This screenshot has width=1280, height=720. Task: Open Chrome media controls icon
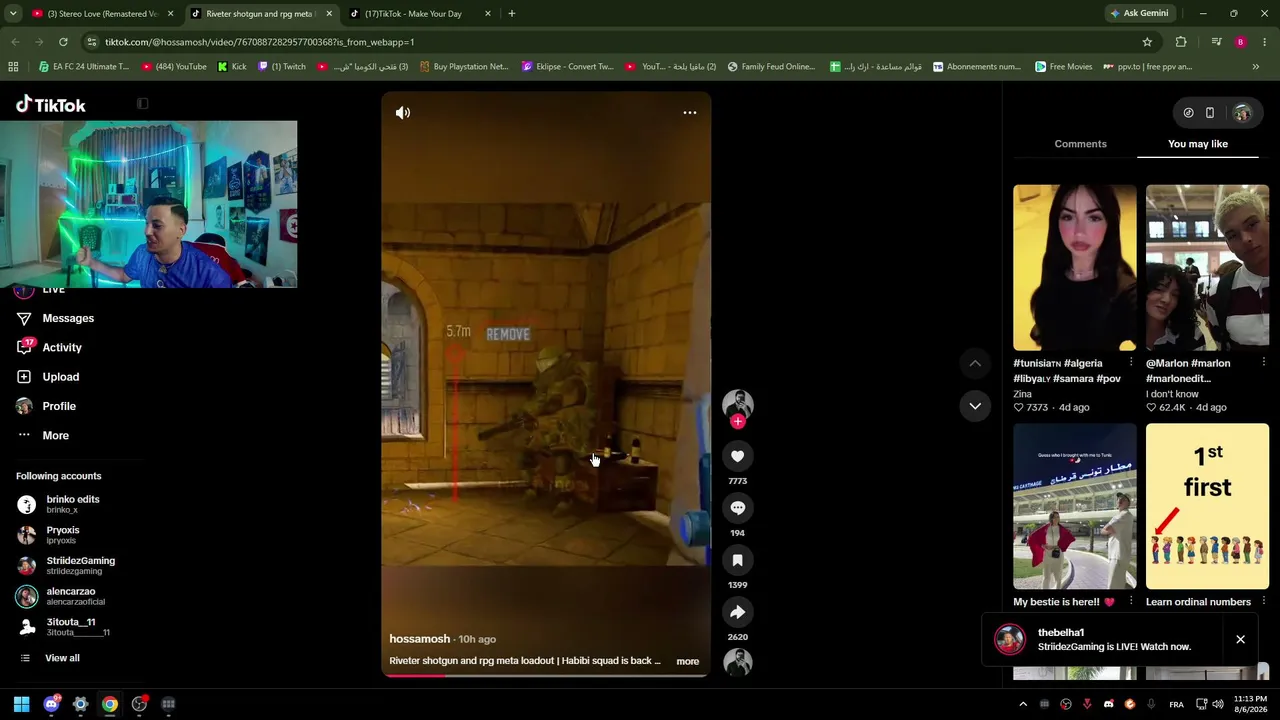pos(1216,42)
